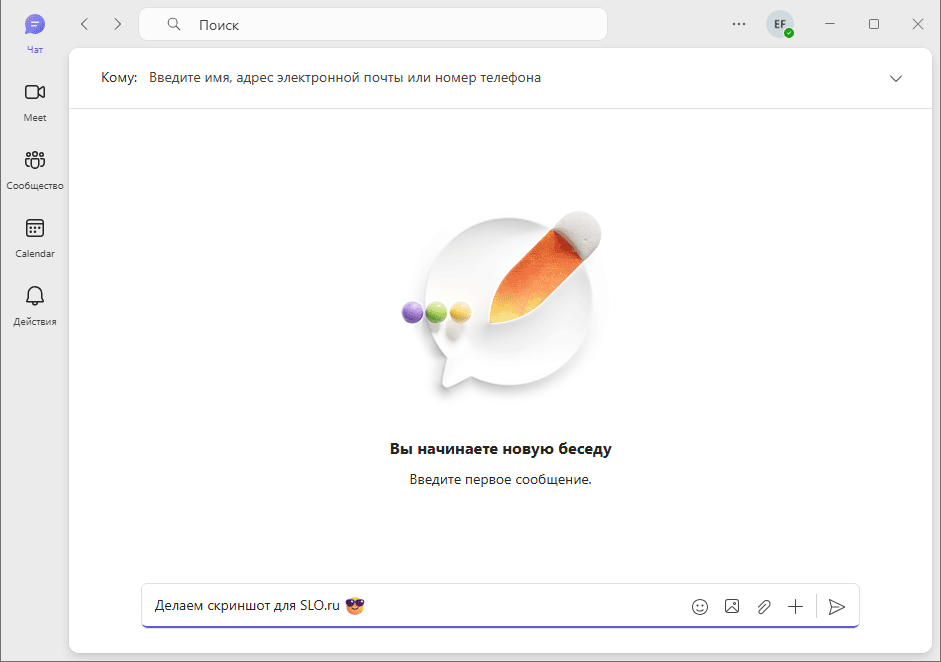941x662 pixels.
Task: Open the emoji picker smiley icon
Action: point(700,606)
